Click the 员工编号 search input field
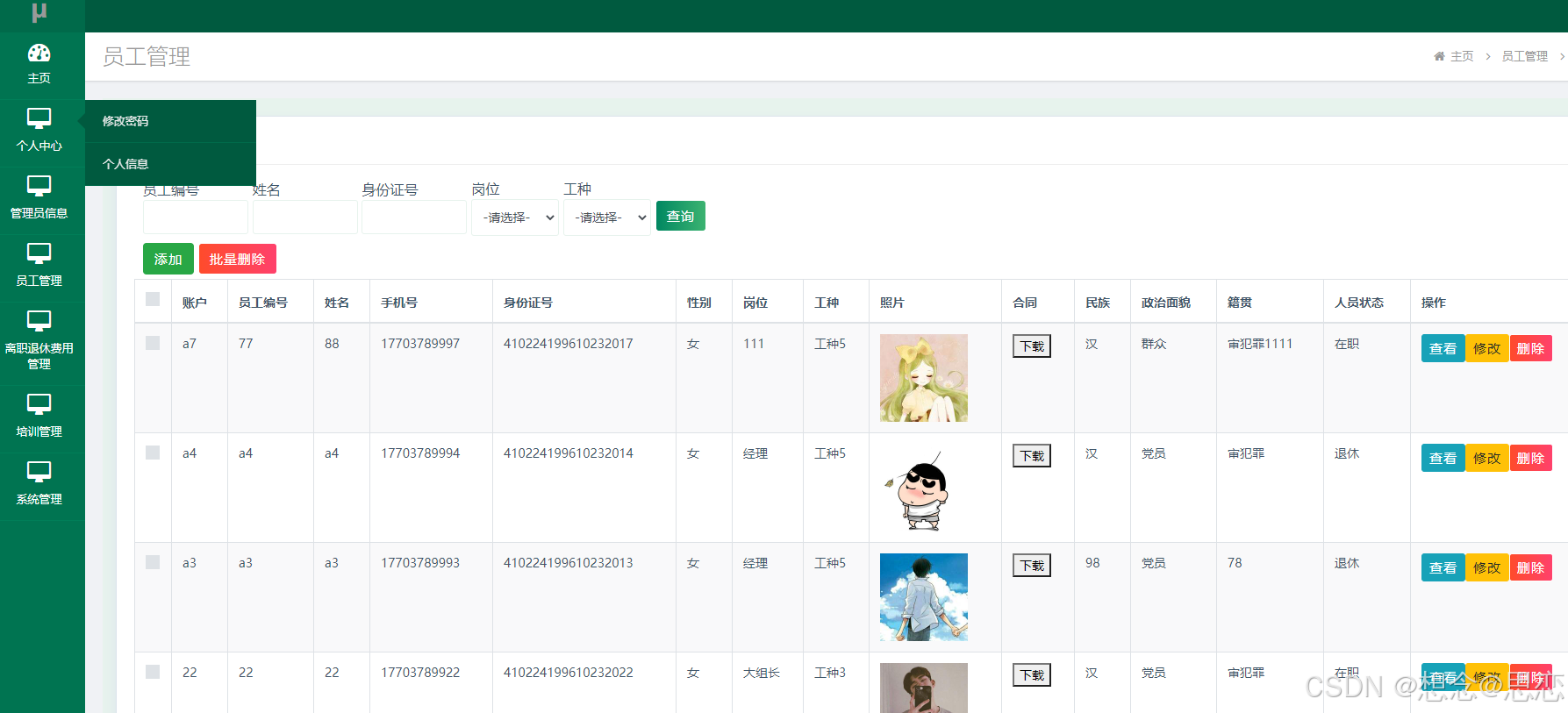Screen dimensions: 1568x713 click(x=195, y=217)
